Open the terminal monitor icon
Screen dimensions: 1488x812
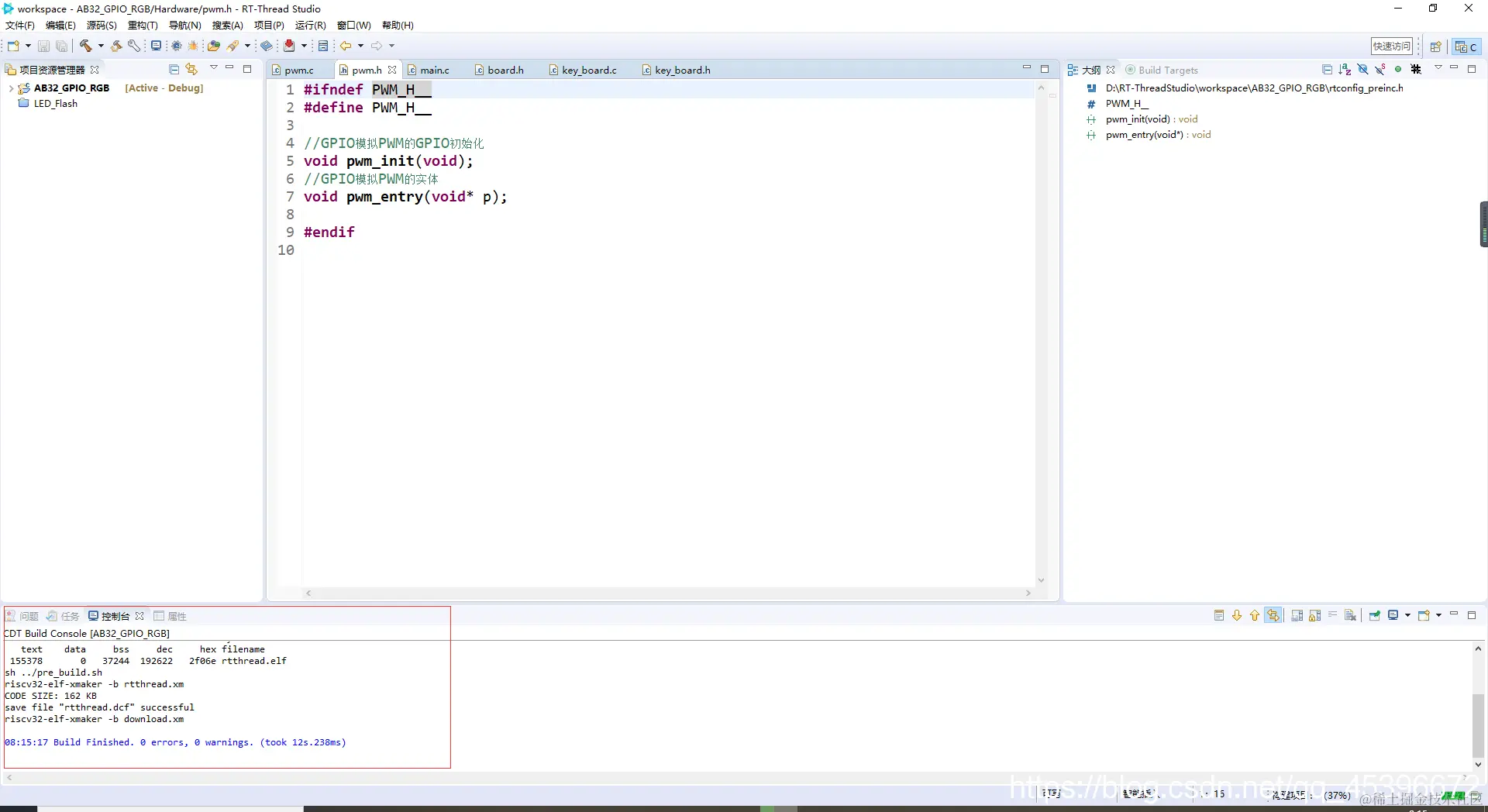pos(156,46)
